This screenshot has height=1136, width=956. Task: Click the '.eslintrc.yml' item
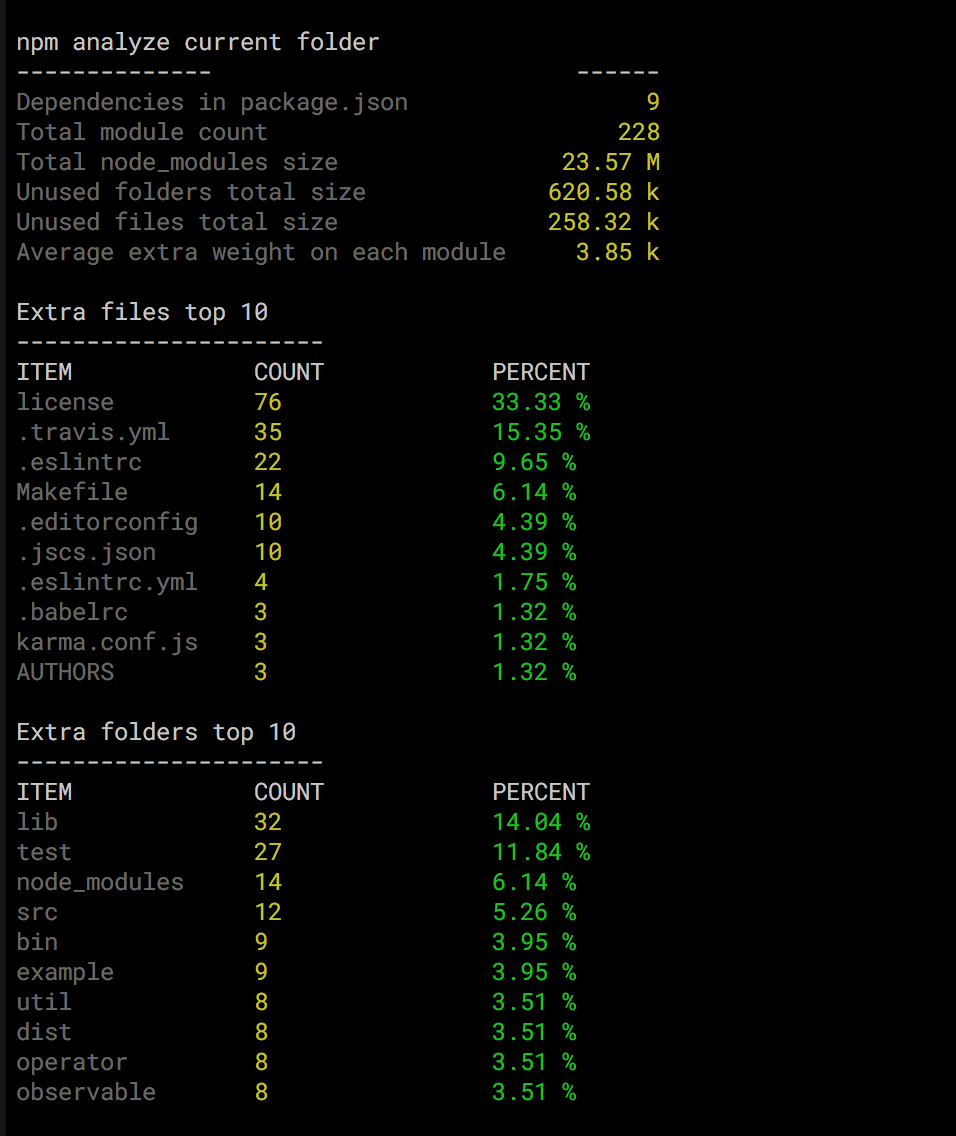click(107, 582)
